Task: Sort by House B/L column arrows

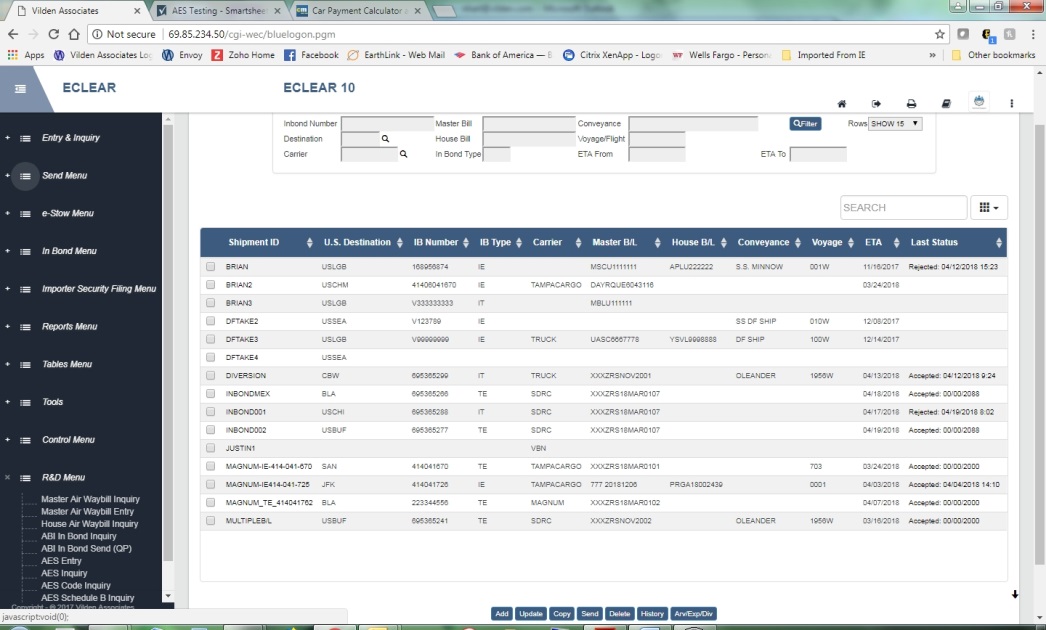Action: [x=724, y=243]
